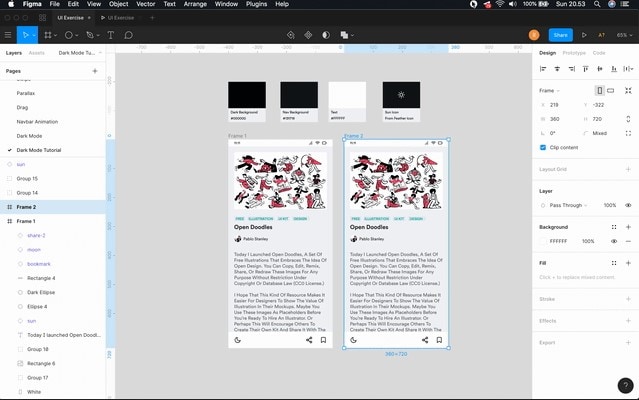The image size is (639, 400).
Task: Open the File menu
Action: (55, 4)
